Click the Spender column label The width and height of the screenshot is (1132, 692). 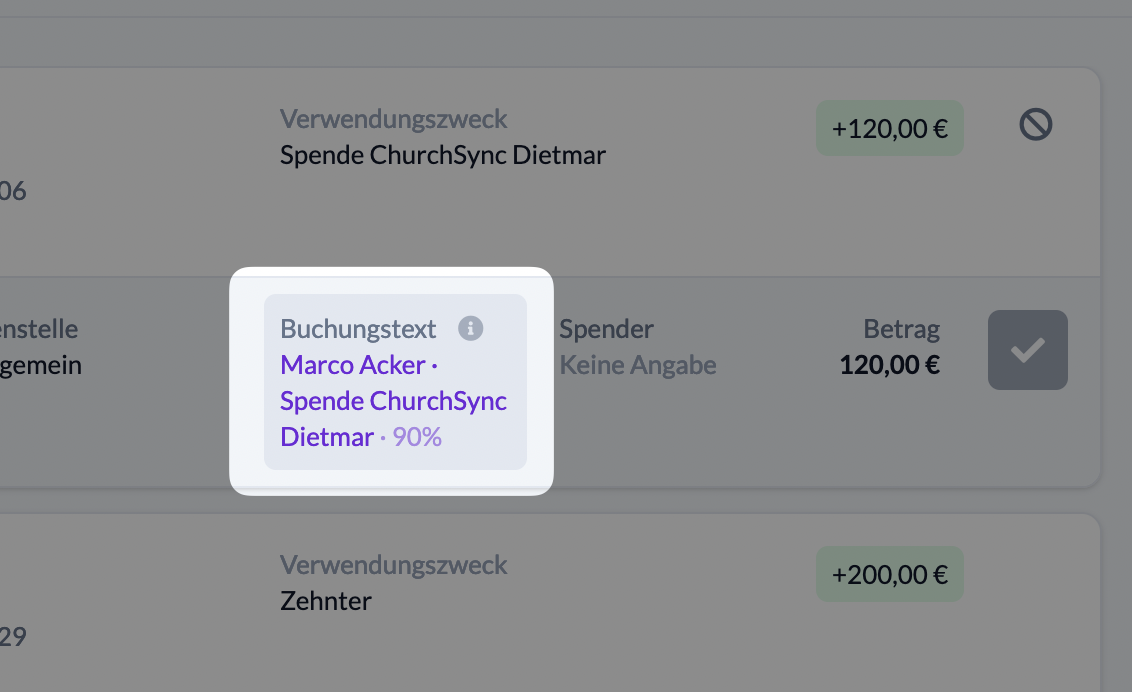pyautogui.click(x=606, y=329)
